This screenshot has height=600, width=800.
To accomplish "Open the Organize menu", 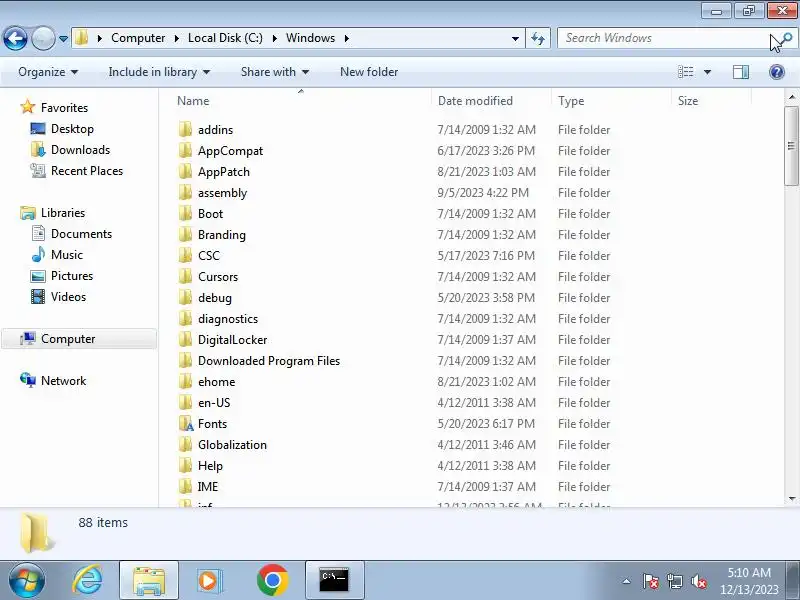I will pyautogui.click(x=48, y=72).
